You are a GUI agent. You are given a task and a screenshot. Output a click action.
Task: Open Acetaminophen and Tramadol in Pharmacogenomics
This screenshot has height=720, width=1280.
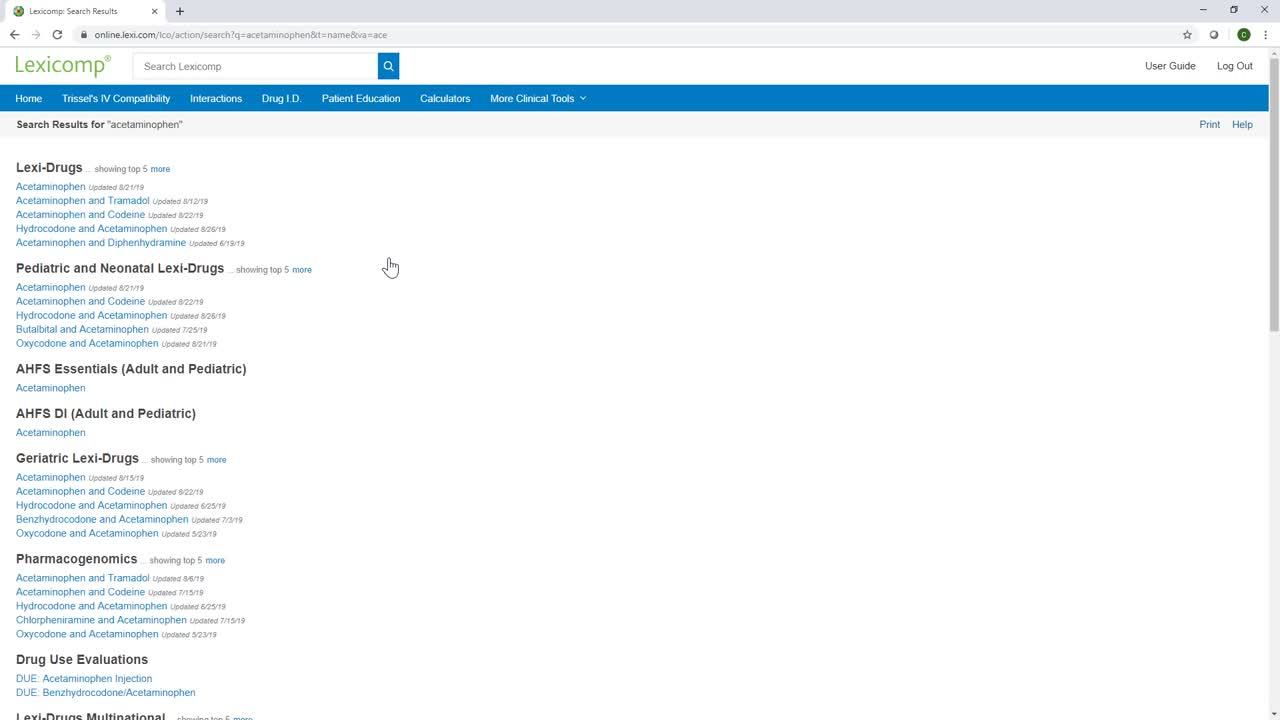coord(82,578)
